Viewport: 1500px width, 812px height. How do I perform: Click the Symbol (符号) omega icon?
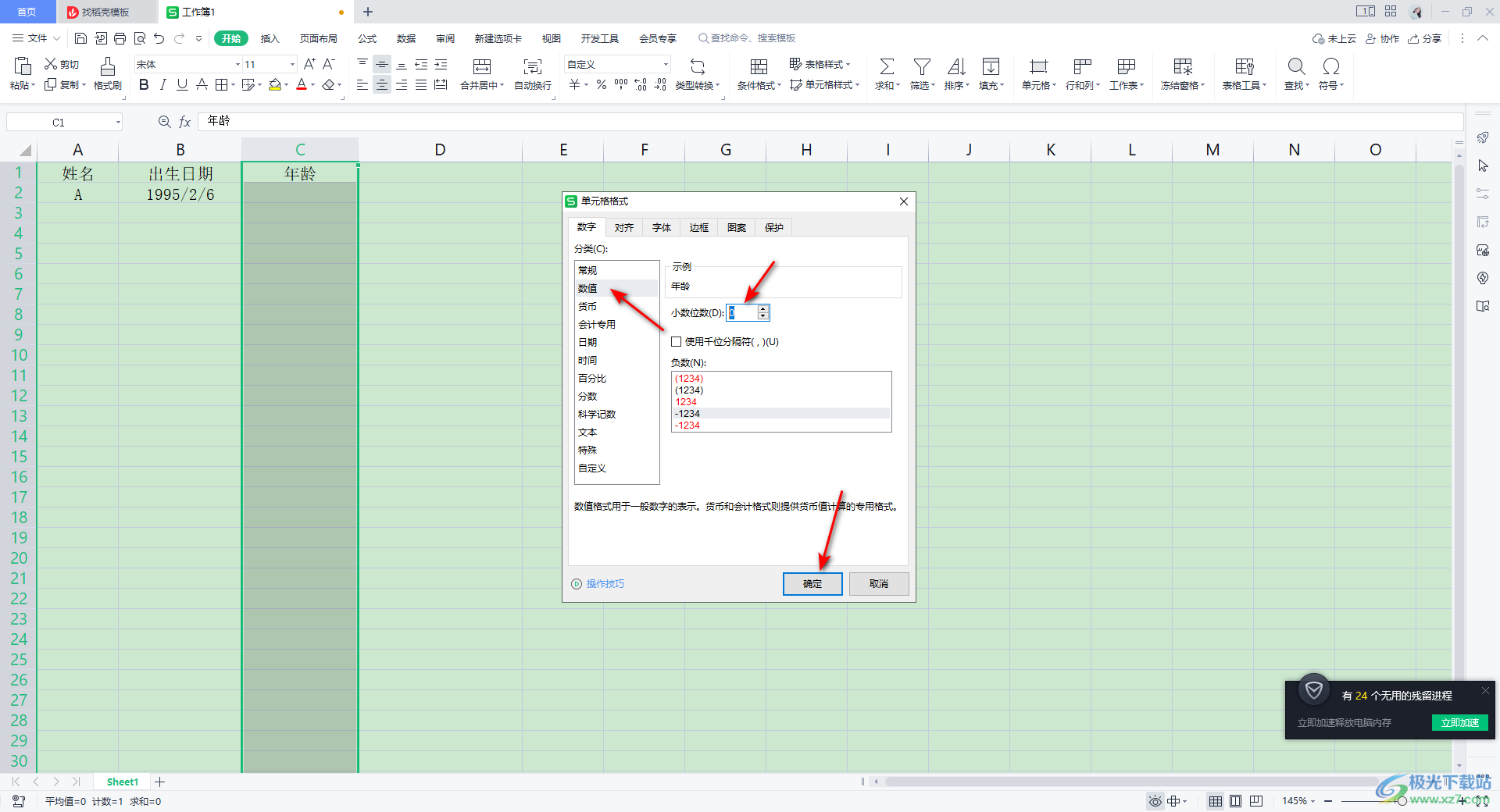[x=1331, y=66]
